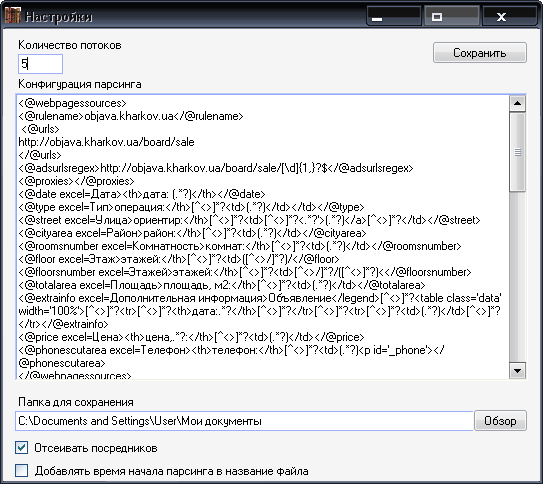Click the scroll up arrow of config box
This screenshot has height=484, width=543.
[517, 103]
